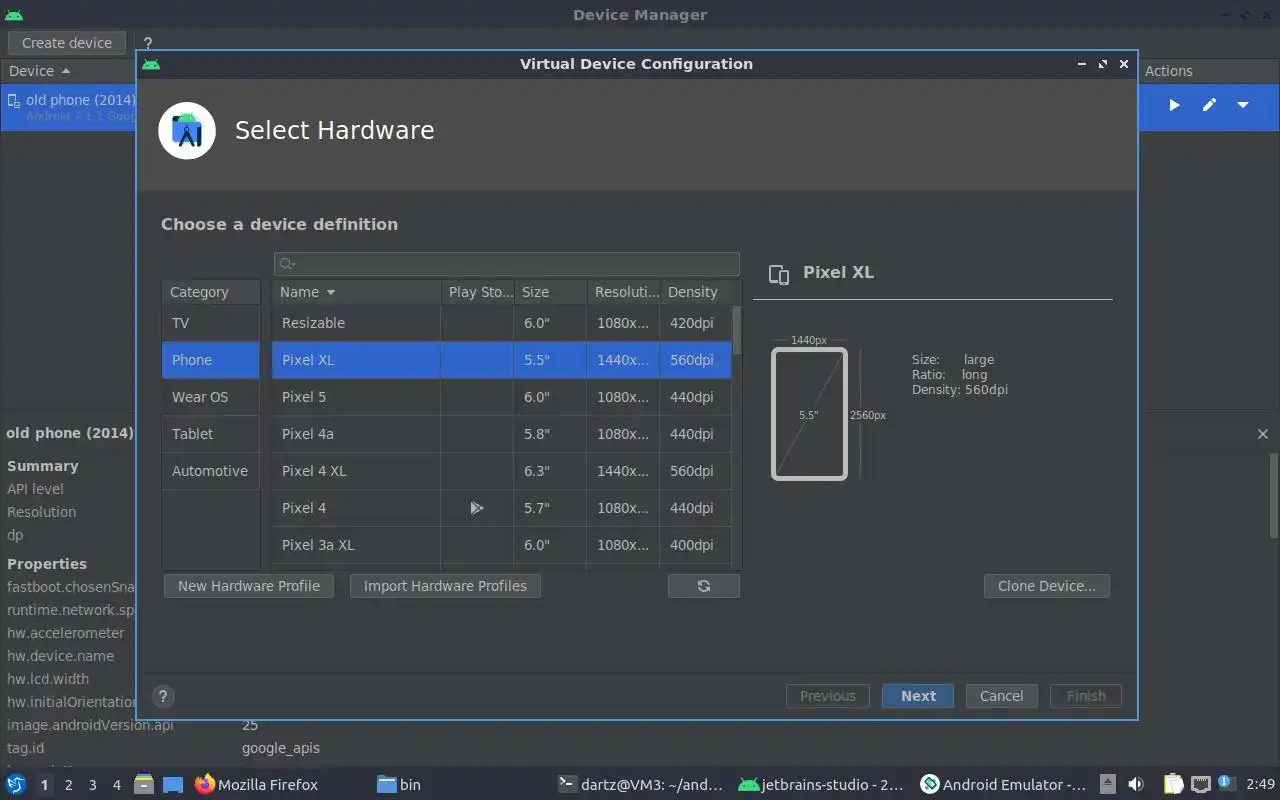
Task: Click New Hardware Profile button
Action: pos(249,586)
